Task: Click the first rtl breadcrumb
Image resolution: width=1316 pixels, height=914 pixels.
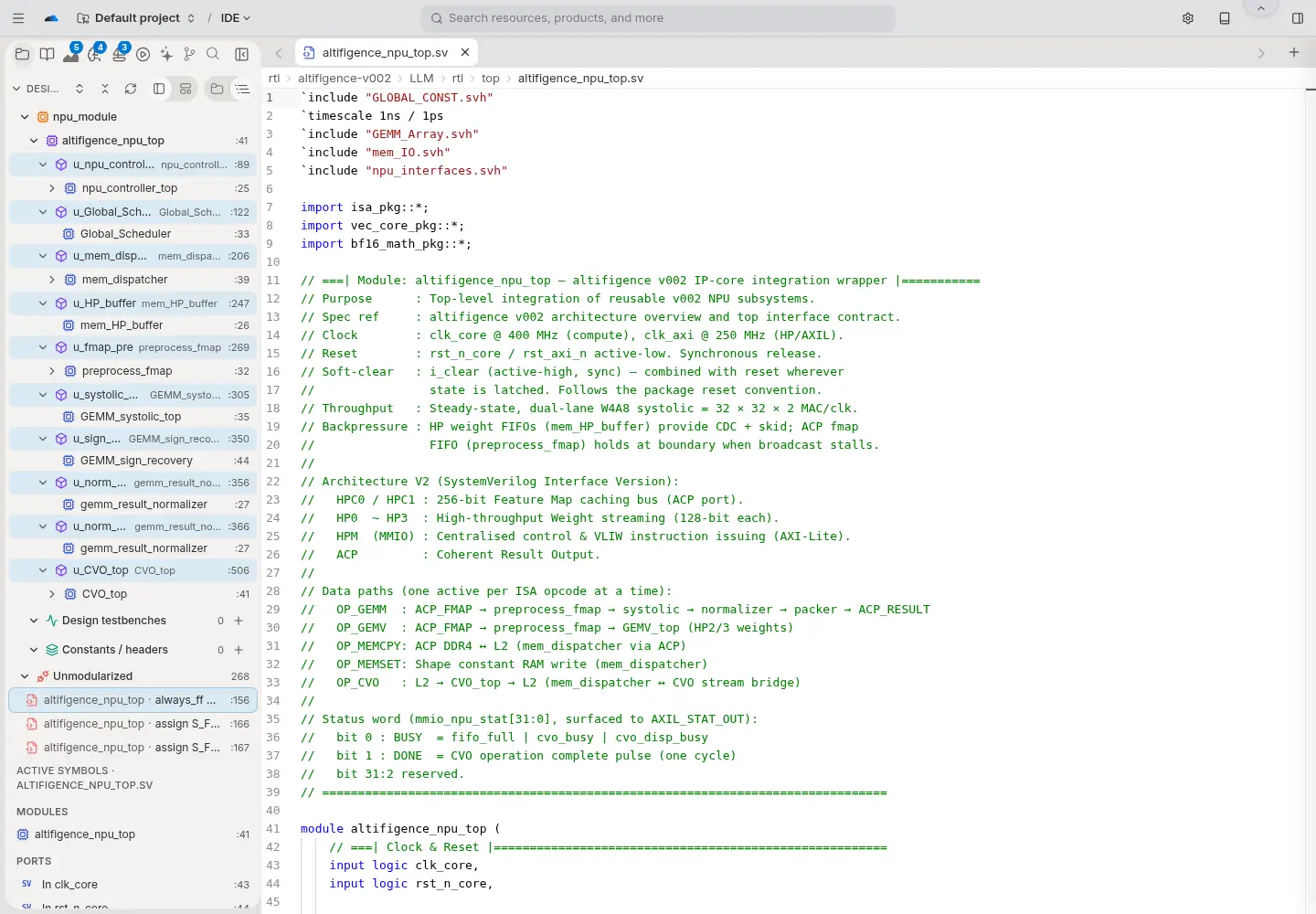Action: pyautogui.click(x=274, y=79)
